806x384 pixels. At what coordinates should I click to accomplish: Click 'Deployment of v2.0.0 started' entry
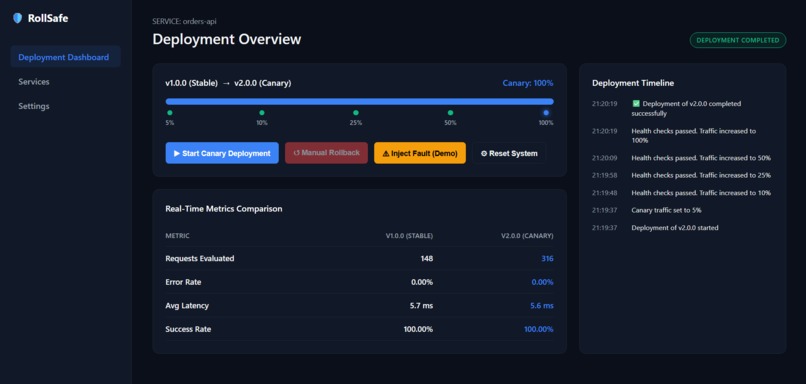pyautogui.click(x=675, y=228)
